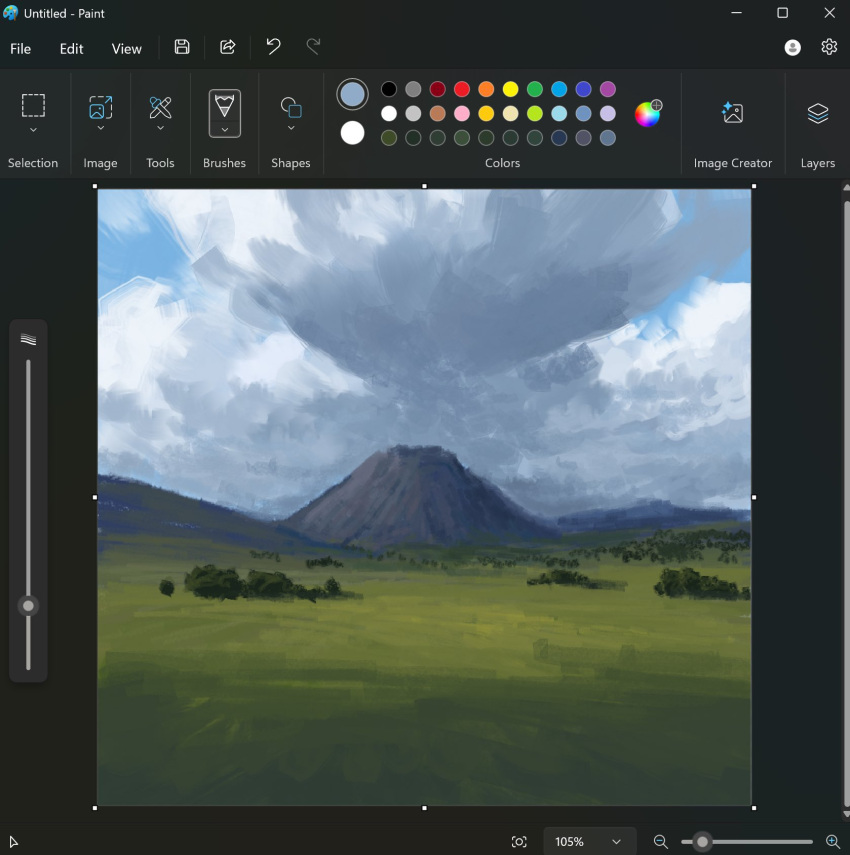Click the Share icon
The image size is (850, 855).
[227, 47]
